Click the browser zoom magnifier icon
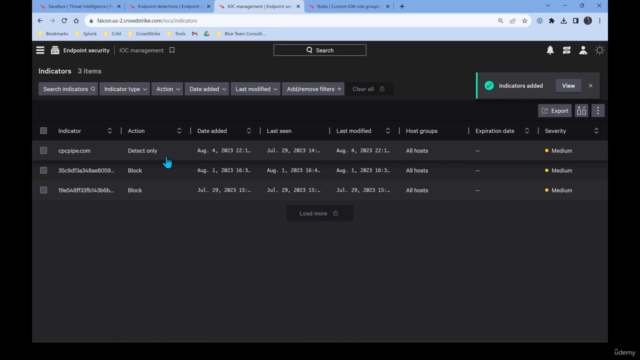The height and width of the screenshot is (360, 640). 500,21
